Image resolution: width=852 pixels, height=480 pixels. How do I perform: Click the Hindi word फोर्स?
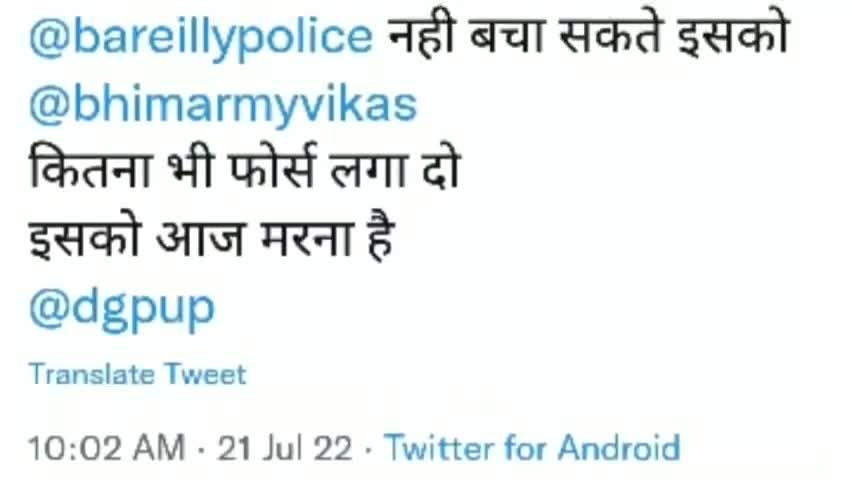(x=272, y=168)
